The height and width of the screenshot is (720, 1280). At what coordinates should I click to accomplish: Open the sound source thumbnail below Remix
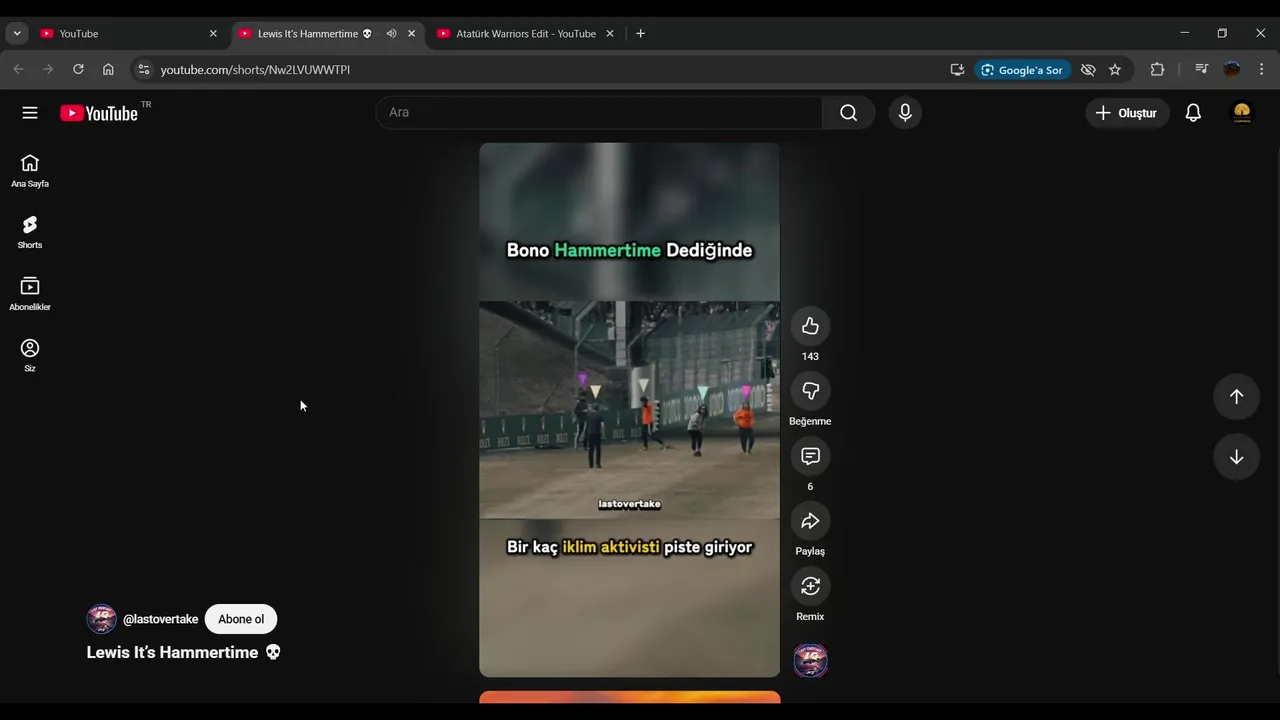click(x=810, y=660)
